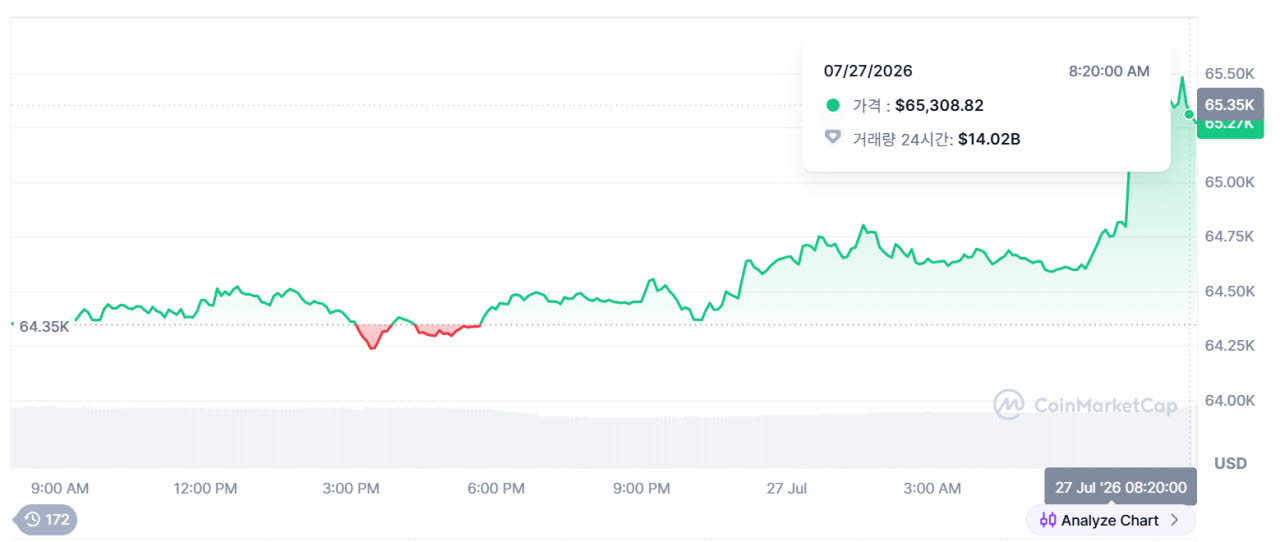Click the green price dot in tooltip
Screen dimensions: 1280x542
tap(833, 105)
